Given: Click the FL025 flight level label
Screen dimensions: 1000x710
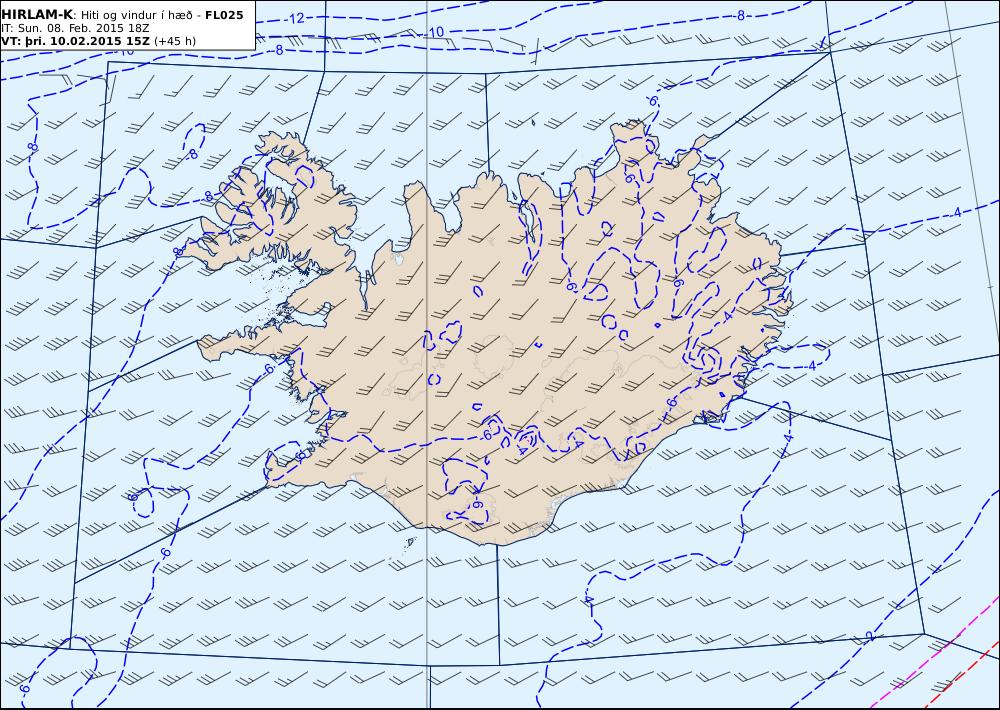Looking at the screenshot, I should click(224, 15).
